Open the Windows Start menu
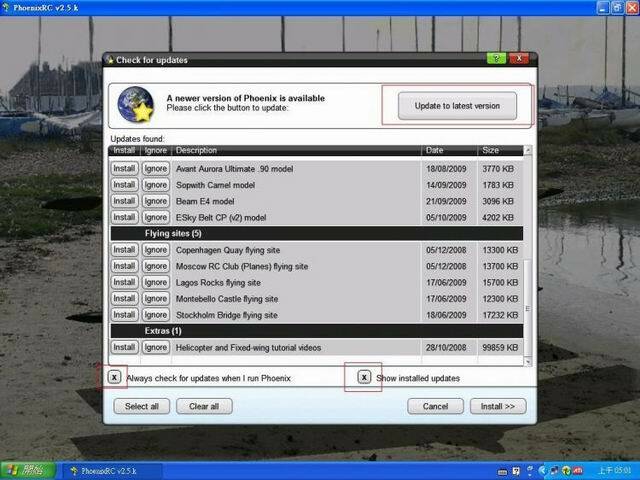This screenshot has width=640, height=480. (x=28, y=471)
